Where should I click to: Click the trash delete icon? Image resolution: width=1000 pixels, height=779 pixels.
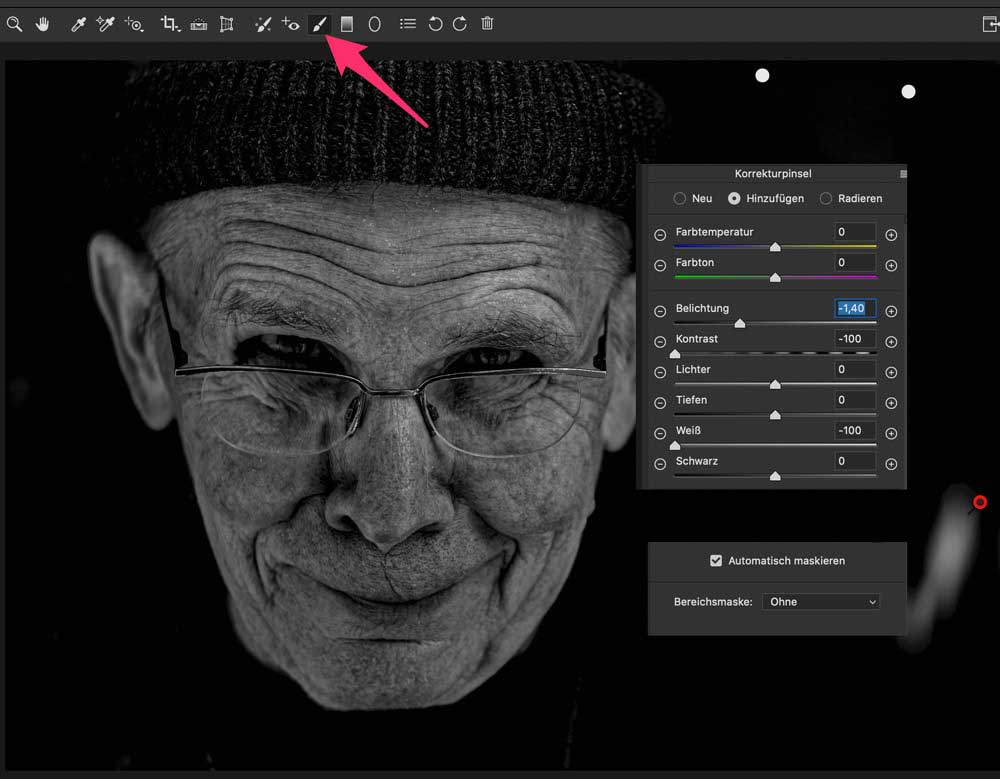click(487, 24)
